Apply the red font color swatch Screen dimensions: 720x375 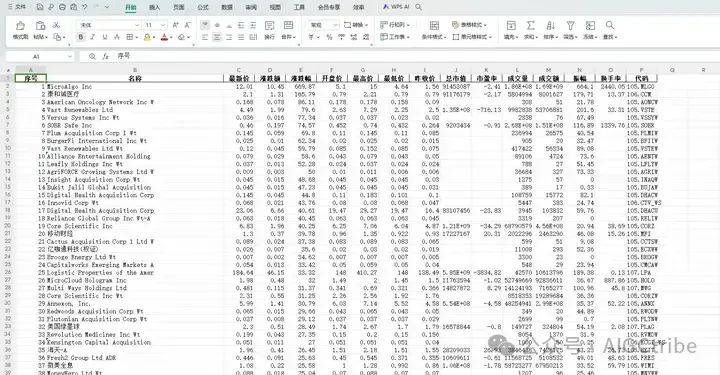tap(164, 37)
